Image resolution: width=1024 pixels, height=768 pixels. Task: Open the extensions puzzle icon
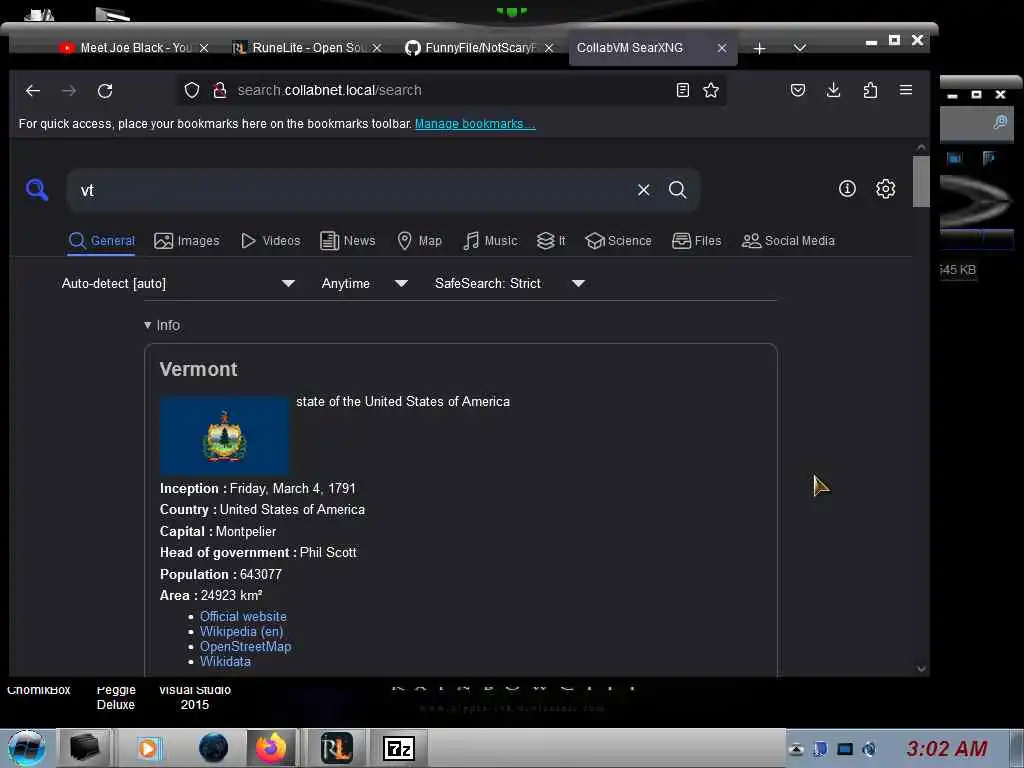tap(870, 90)
